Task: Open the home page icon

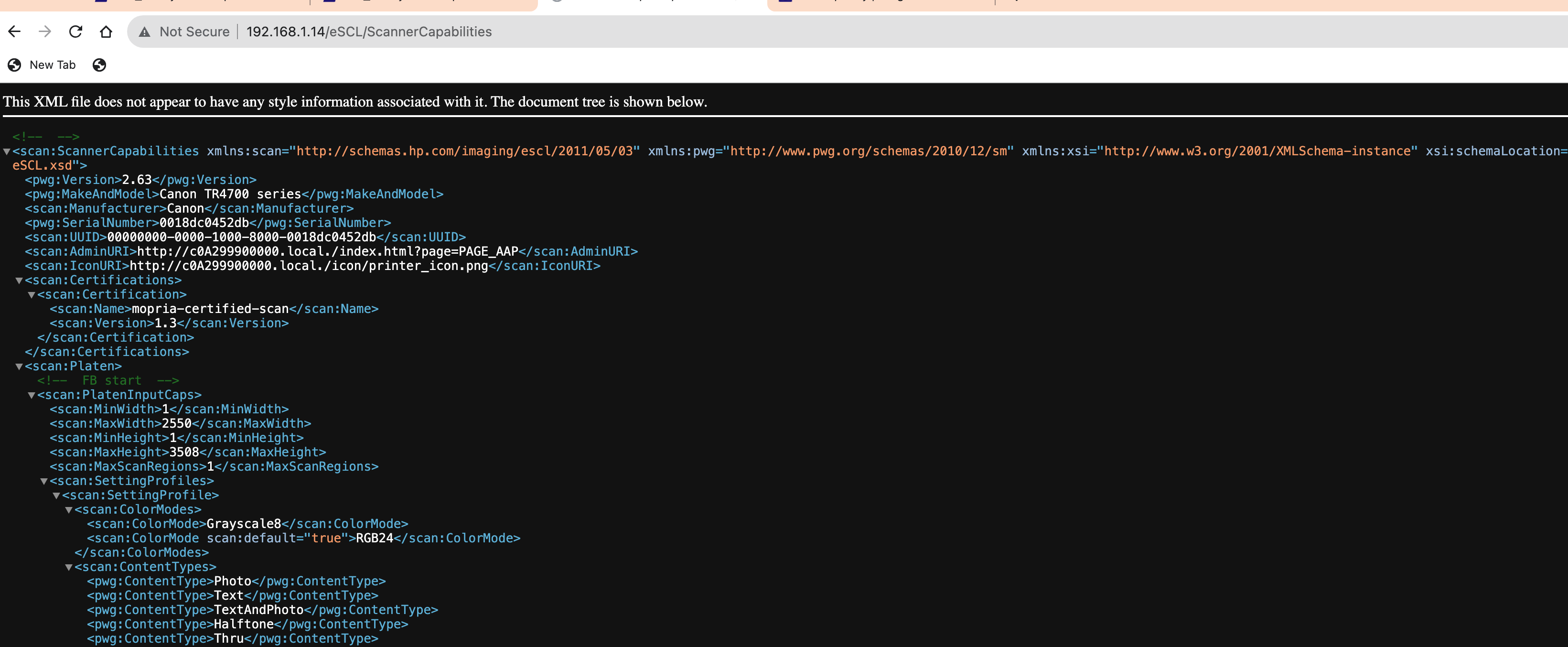Action: tap(106, 32)
